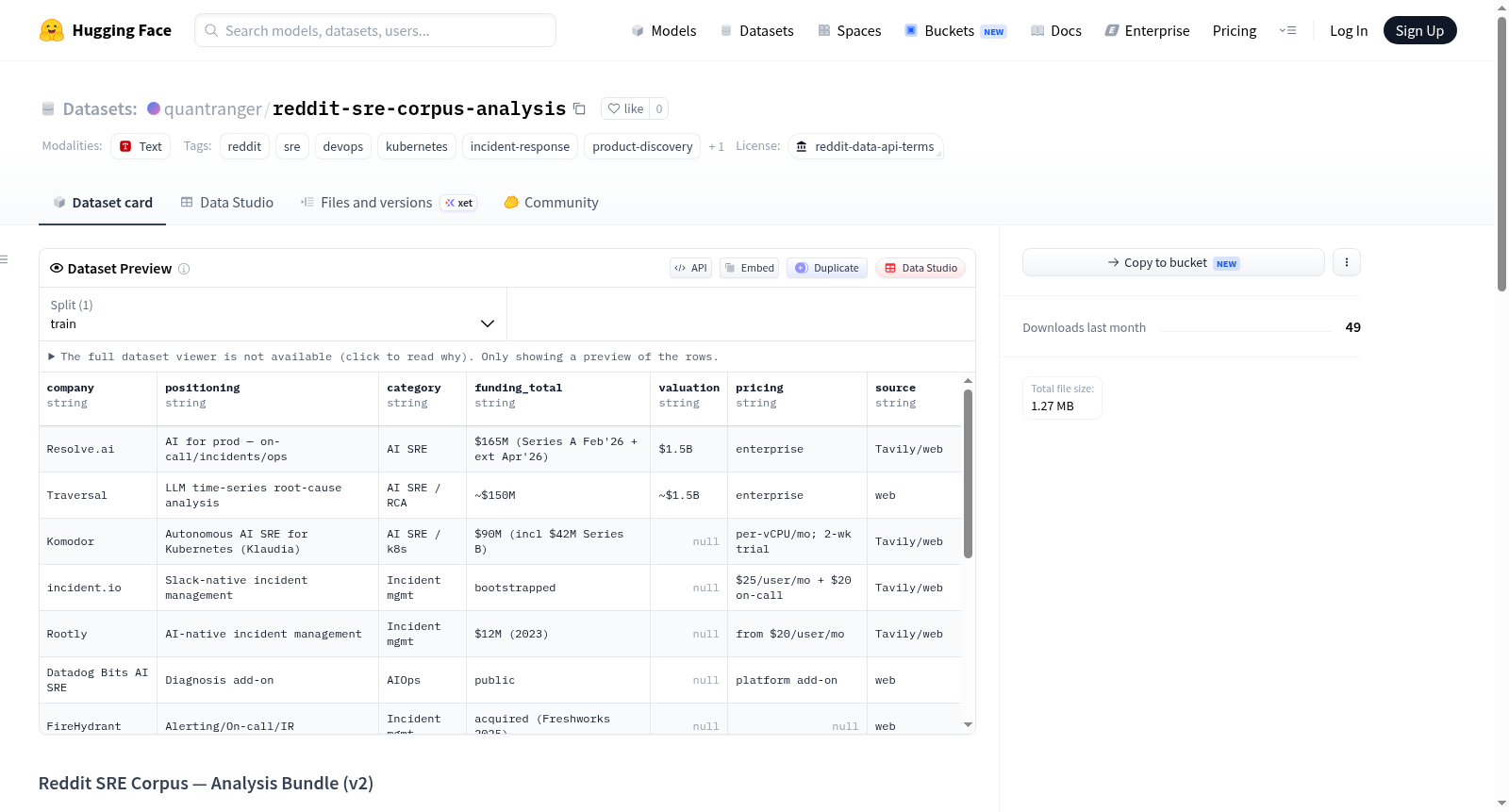Click the Datasets breadcrumb icon

(48, 108)
